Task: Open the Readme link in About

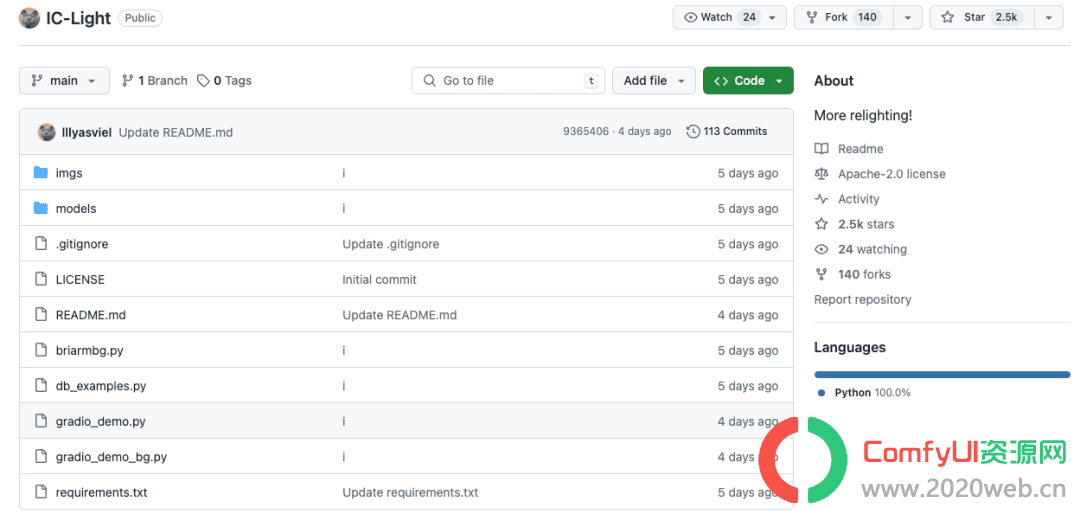Action: coord(860,149)
